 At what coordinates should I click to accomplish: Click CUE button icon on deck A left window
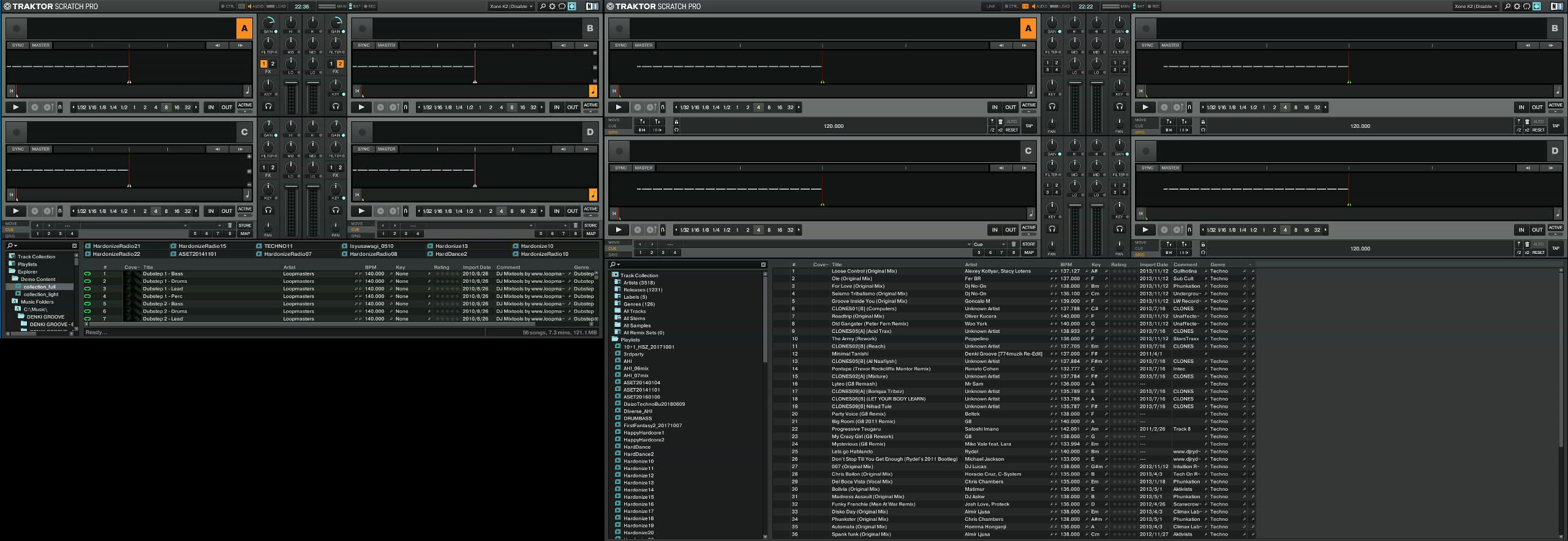coord(34,107)
